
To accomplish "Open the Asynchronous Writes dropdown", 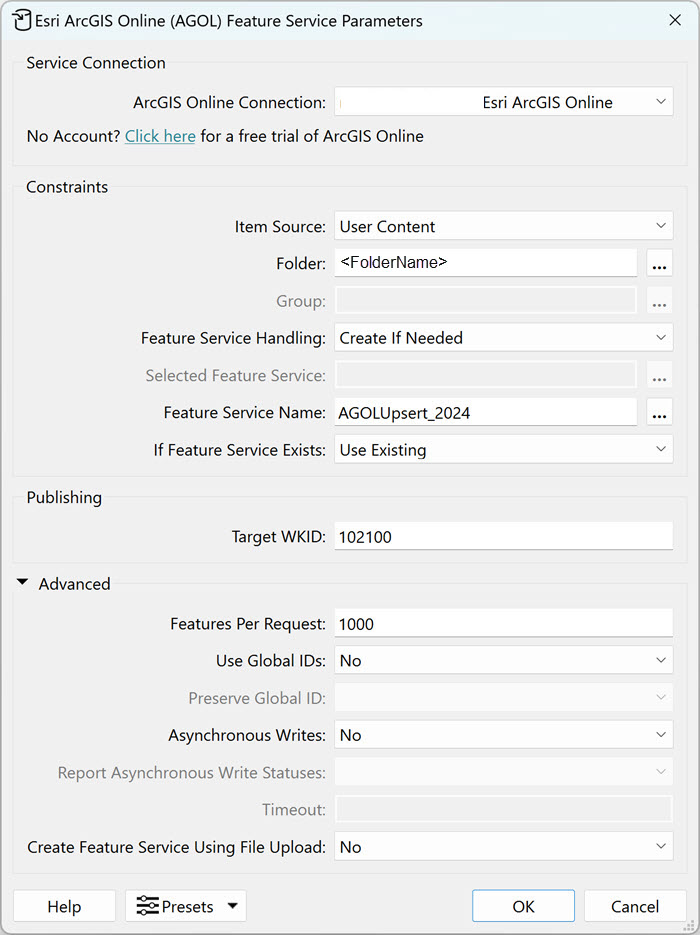I will pyautogui.click(x=503, y=735).
